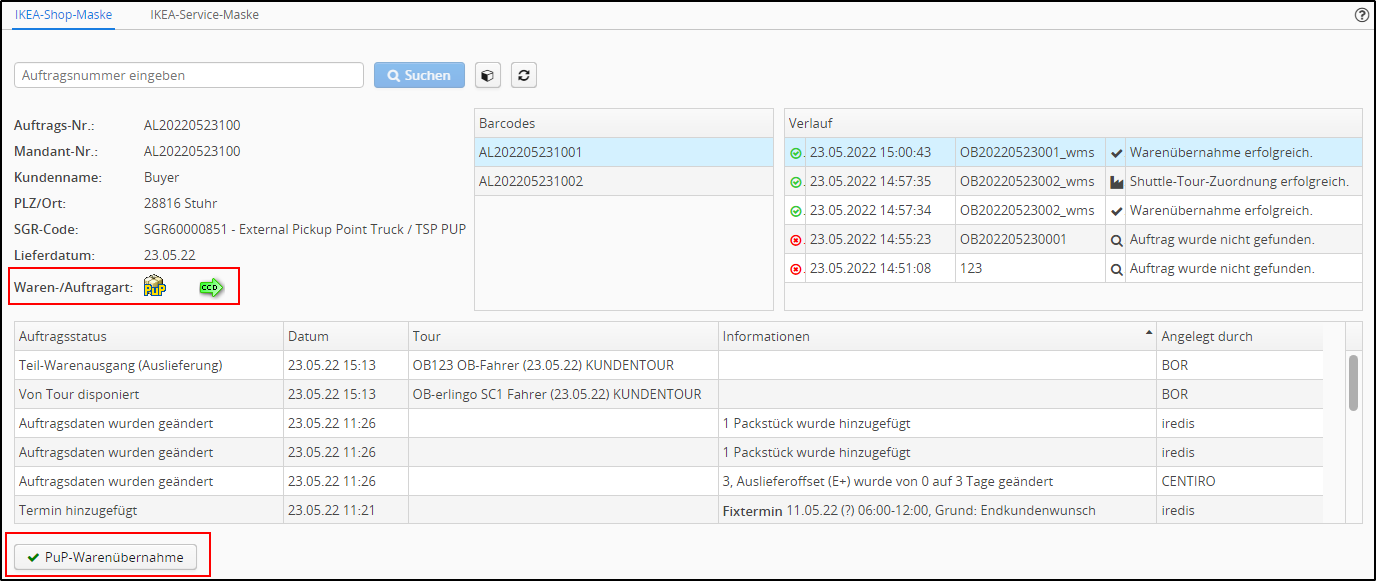Click the refresh icon button
Screen dimensions: 1376x581
pyautogui.click(x=524, y=75)
